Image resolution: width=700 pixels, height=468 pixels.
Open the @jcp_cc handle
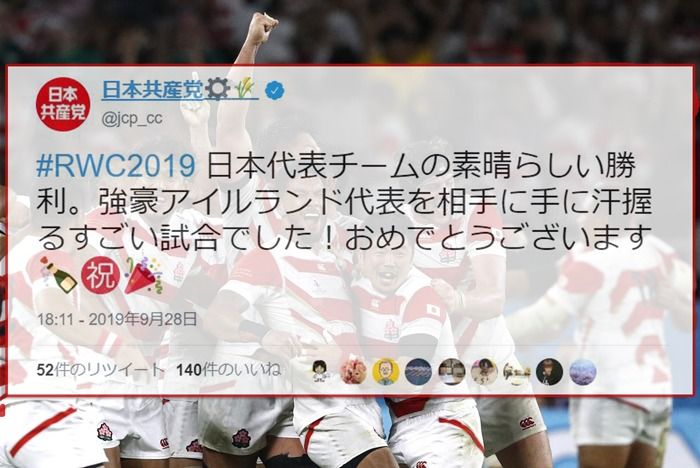point(132,119)
